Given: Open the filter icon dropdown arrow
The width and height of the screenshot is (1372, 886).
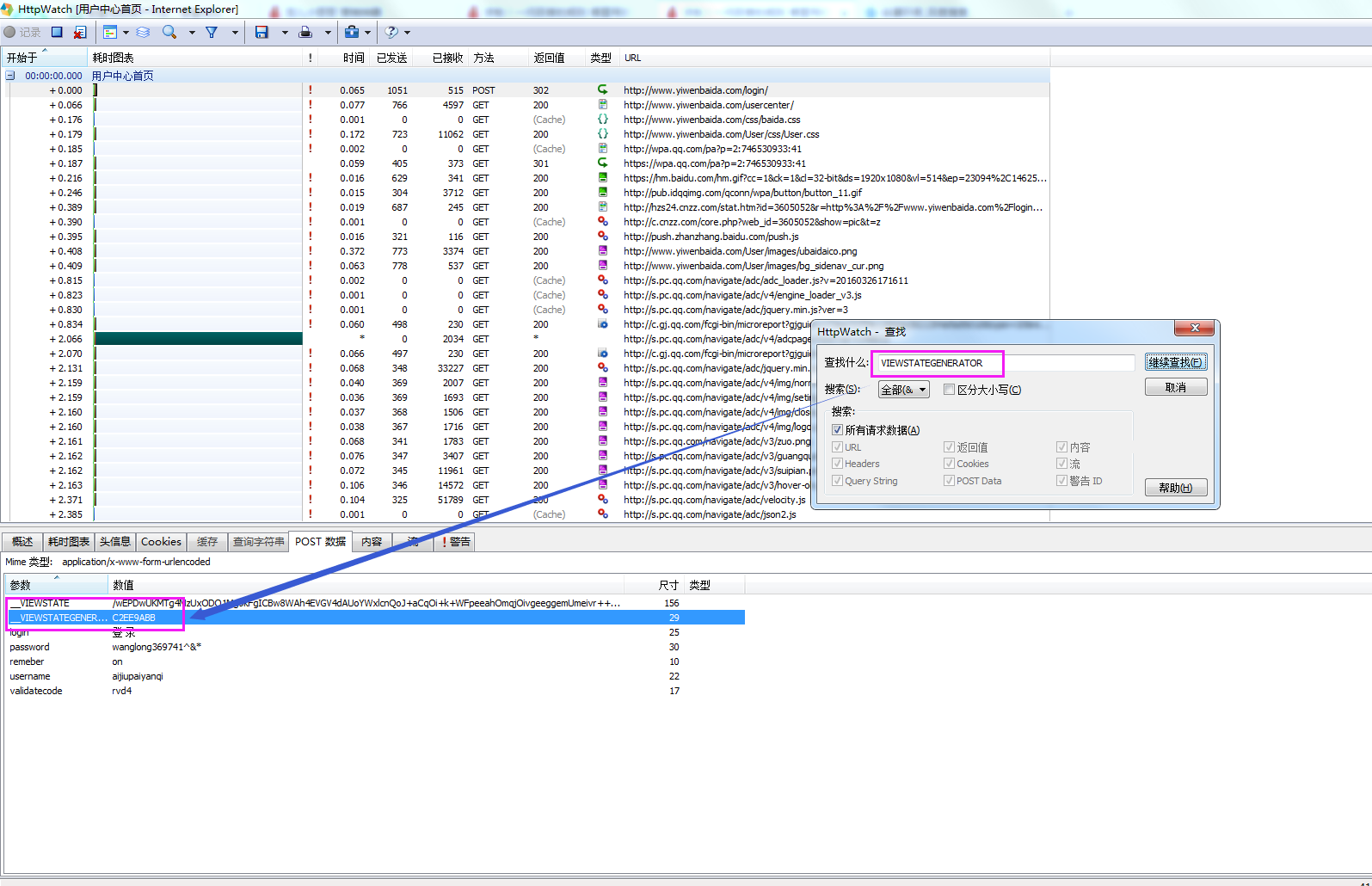Looking at the screenshot, I should pyautogui.click(x=235, y=33).
